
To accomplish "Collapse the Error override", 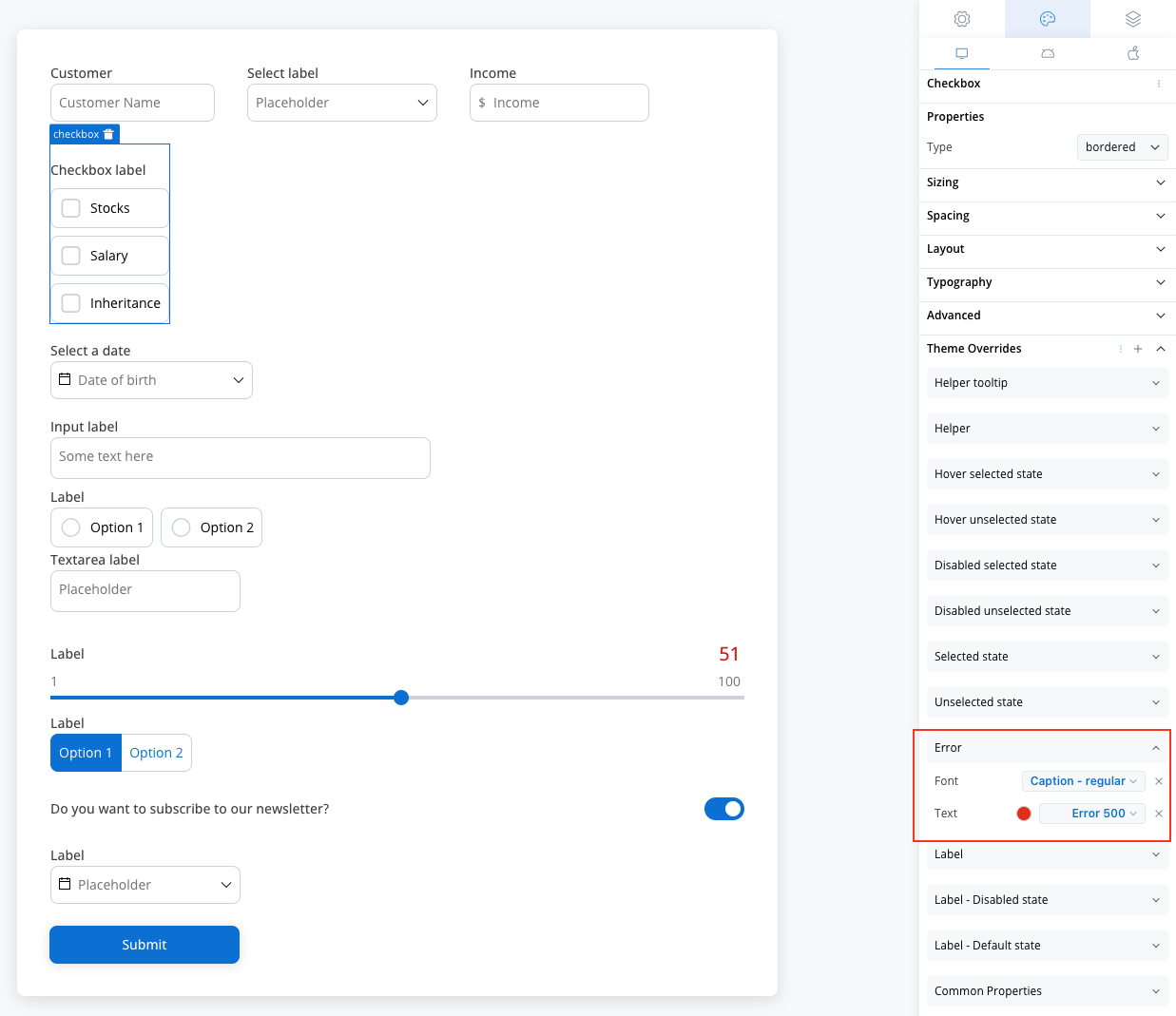I will [1047, 748].
